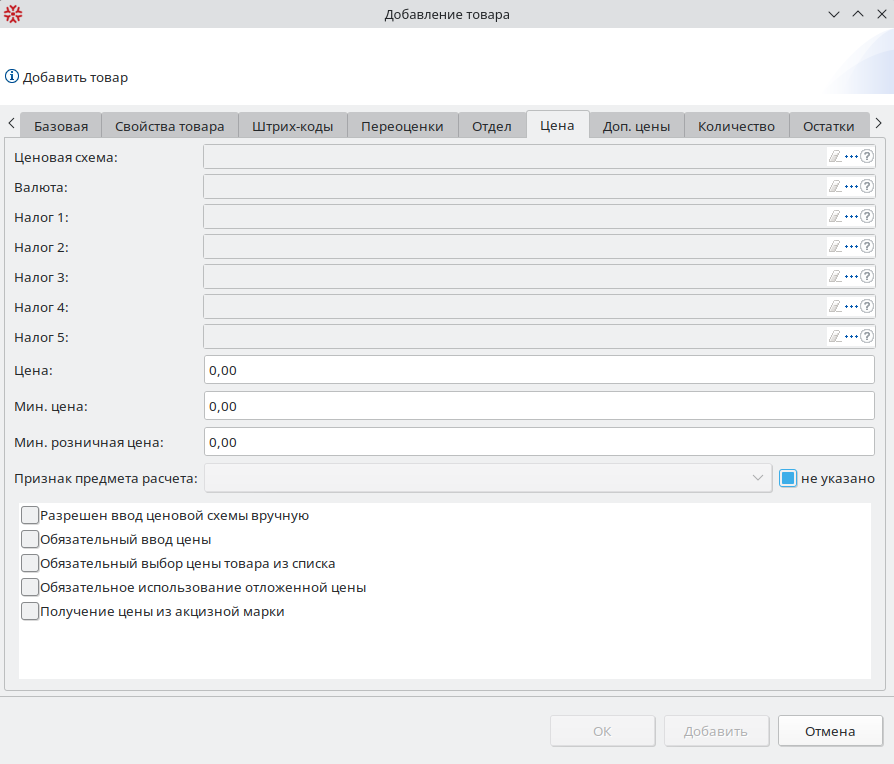The height and width of the screenshot is (764, 894).
Task: Click into the Мин. цена input field
Action: [x=539, y=406]
